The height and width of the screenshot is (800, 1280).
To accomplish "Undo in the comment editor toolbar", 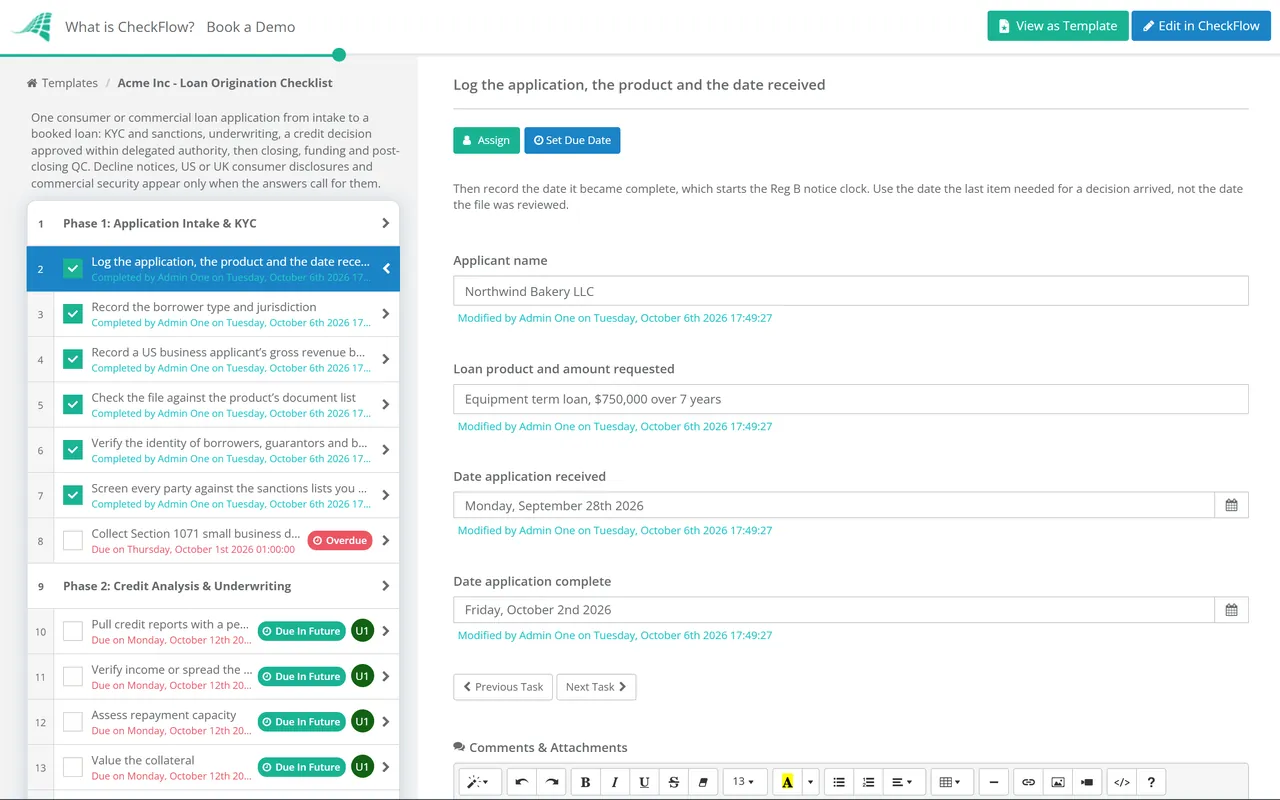I will coord(521,782).
